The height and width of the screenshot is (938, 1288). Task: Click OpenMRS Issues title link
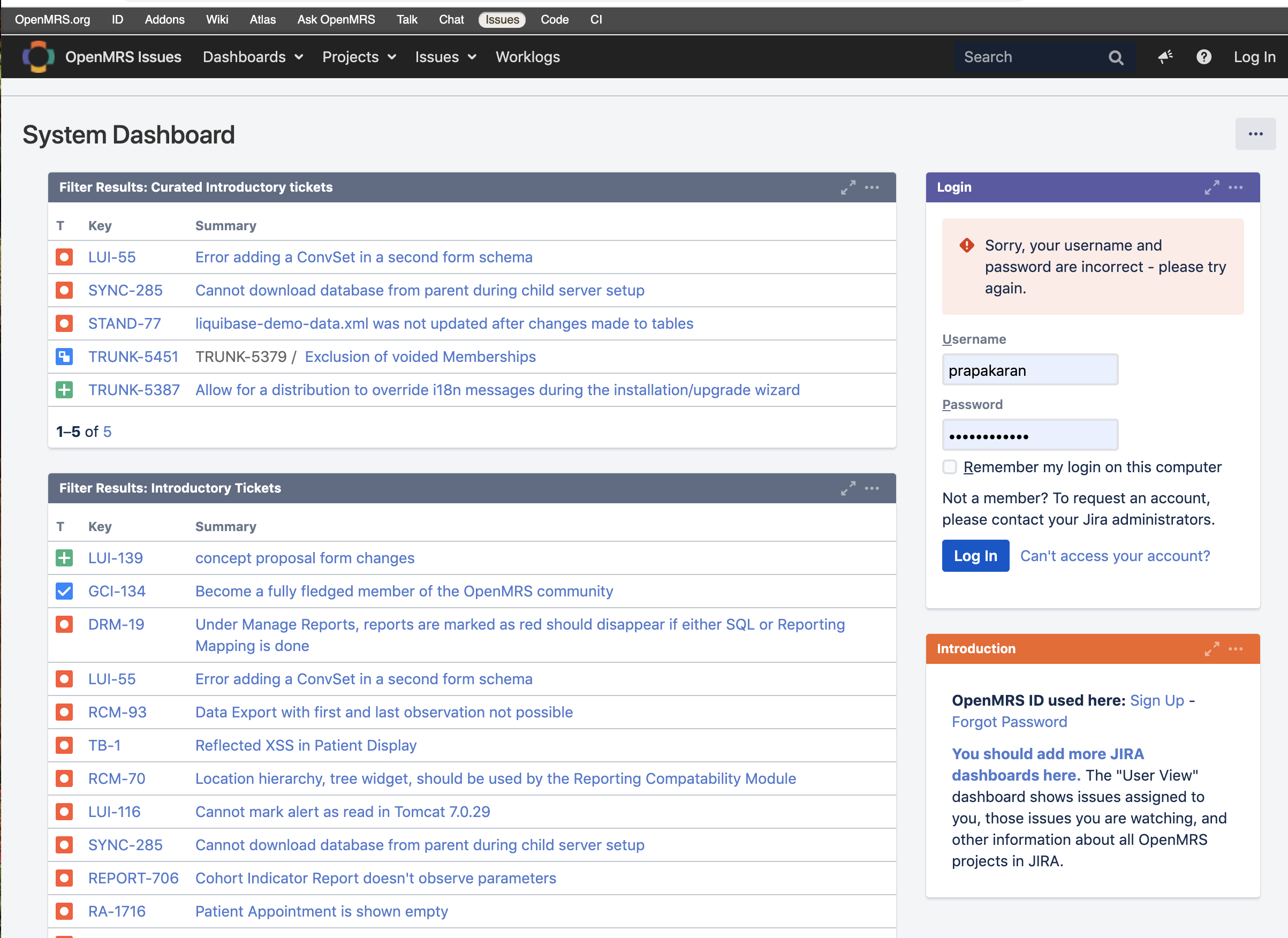point(123,57)
